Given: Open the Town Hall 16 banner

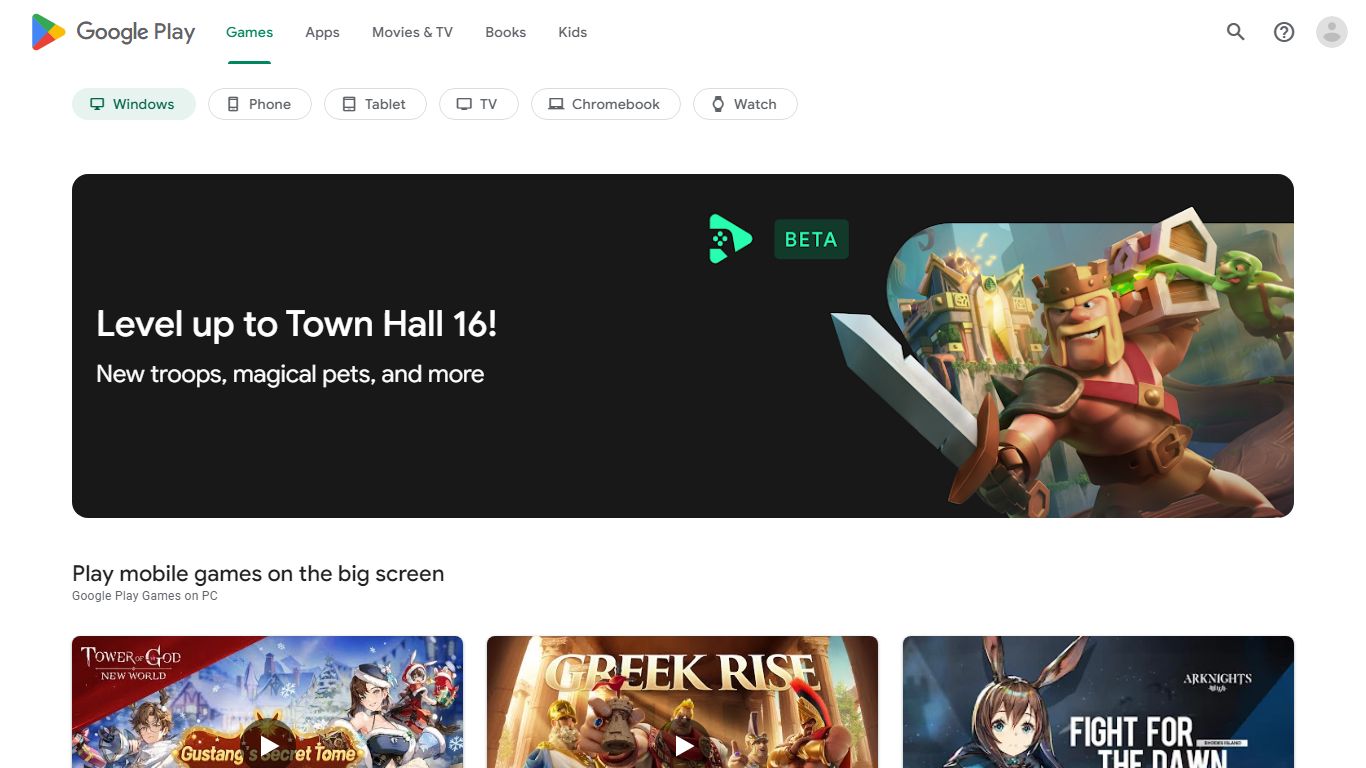Looking at the screenshot, I should coord(683,346).
